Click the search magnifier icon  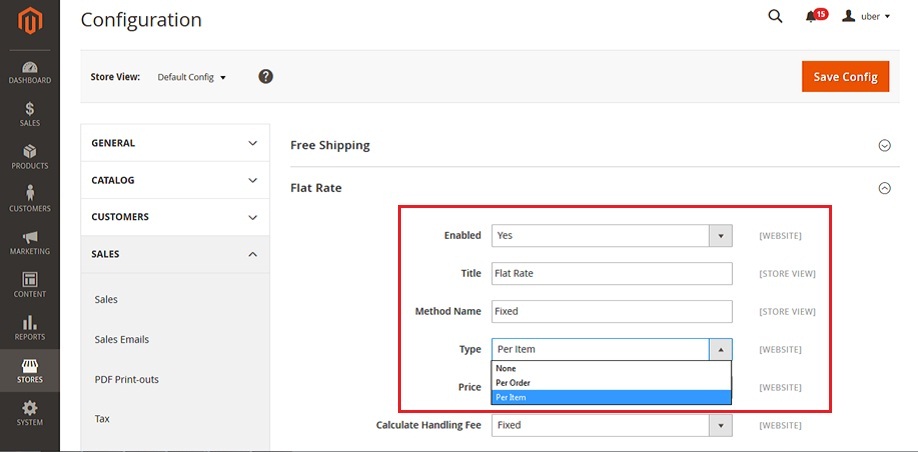pyautogui.click(x=775, y=16)
